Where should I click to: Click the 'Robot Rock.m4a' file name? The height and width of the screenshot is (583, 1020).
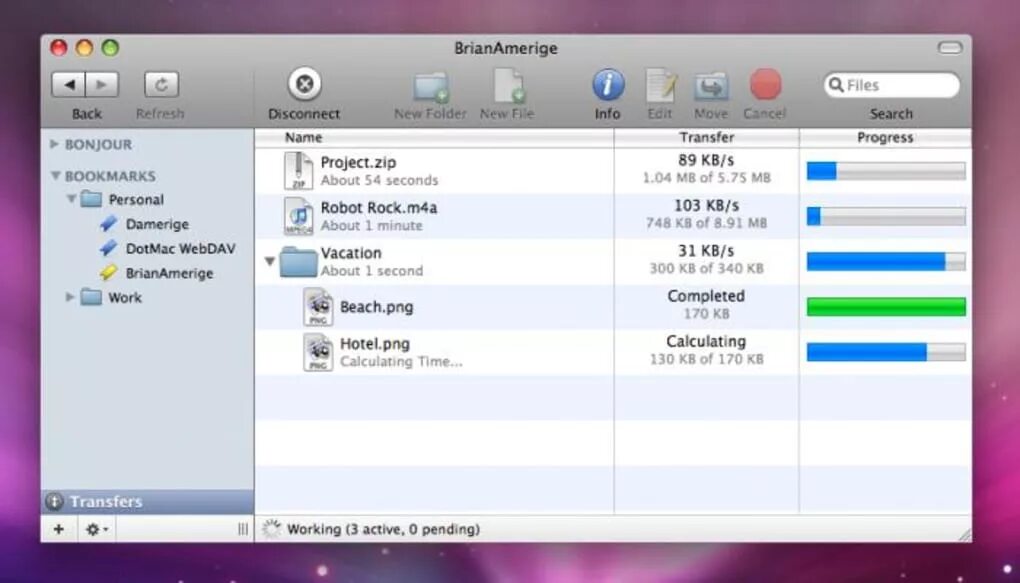tap(379, 208)
